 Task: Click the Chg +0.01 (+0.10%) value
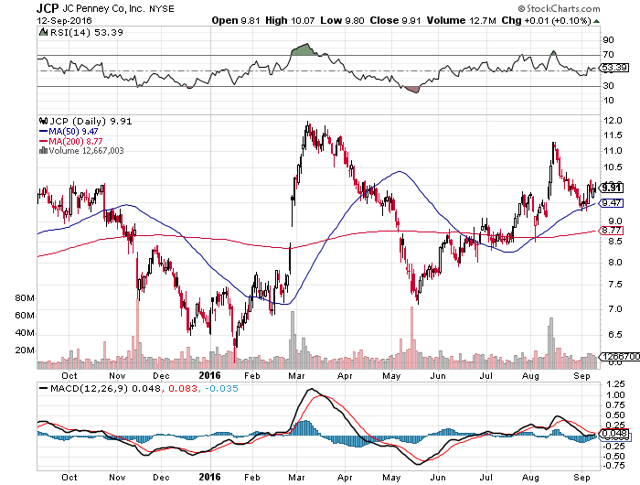546,20
